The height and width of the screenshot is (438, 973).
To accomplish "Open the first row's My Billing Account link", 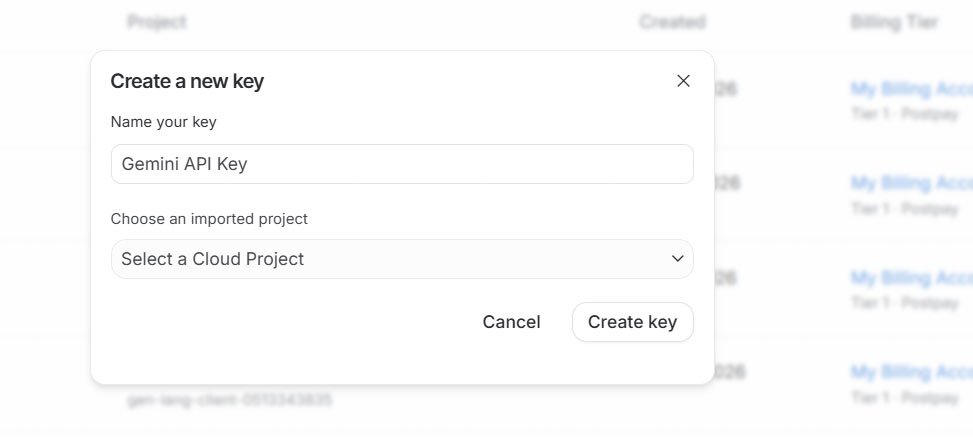I will point(911,89).
